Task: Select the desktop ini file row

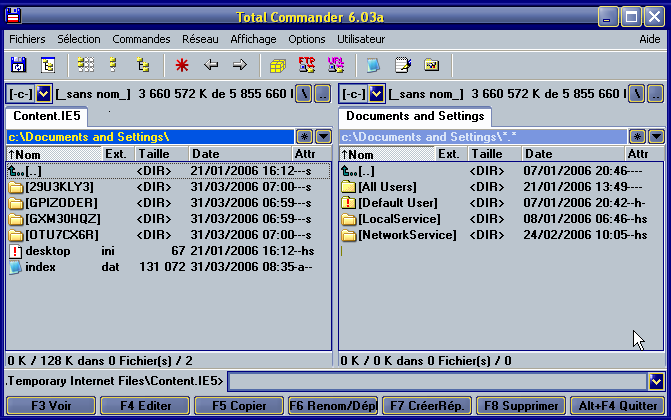Action: 169,251
